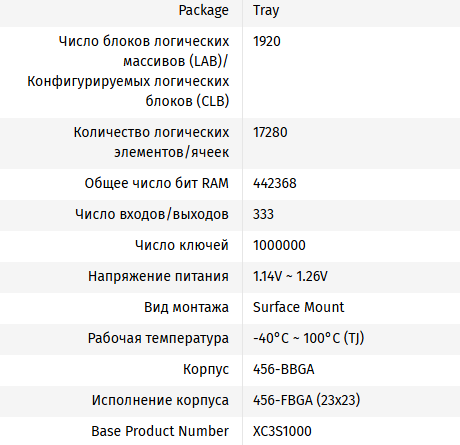Viewport: 460px width, 445px height.
Task: Select the Surface Mount value
Action: [298, 307]
